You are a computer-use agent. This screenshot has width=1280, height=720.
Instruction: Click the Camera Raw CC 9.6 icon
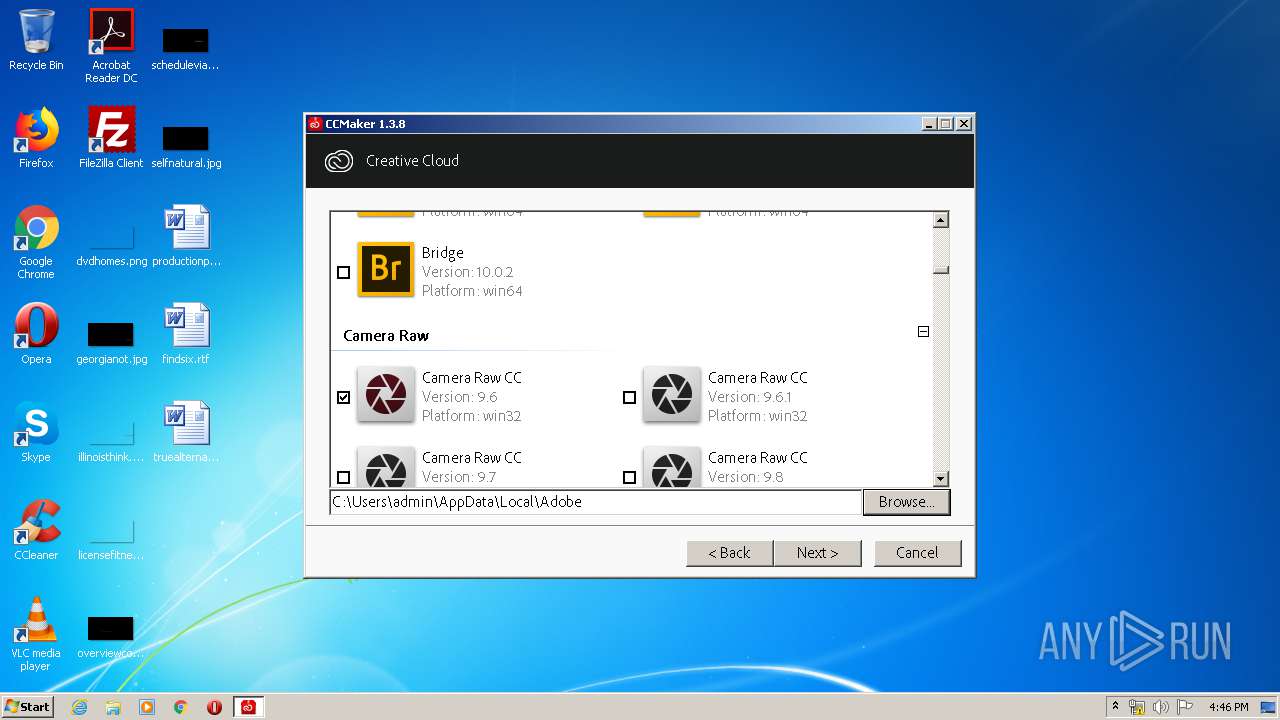pos(386,394)
